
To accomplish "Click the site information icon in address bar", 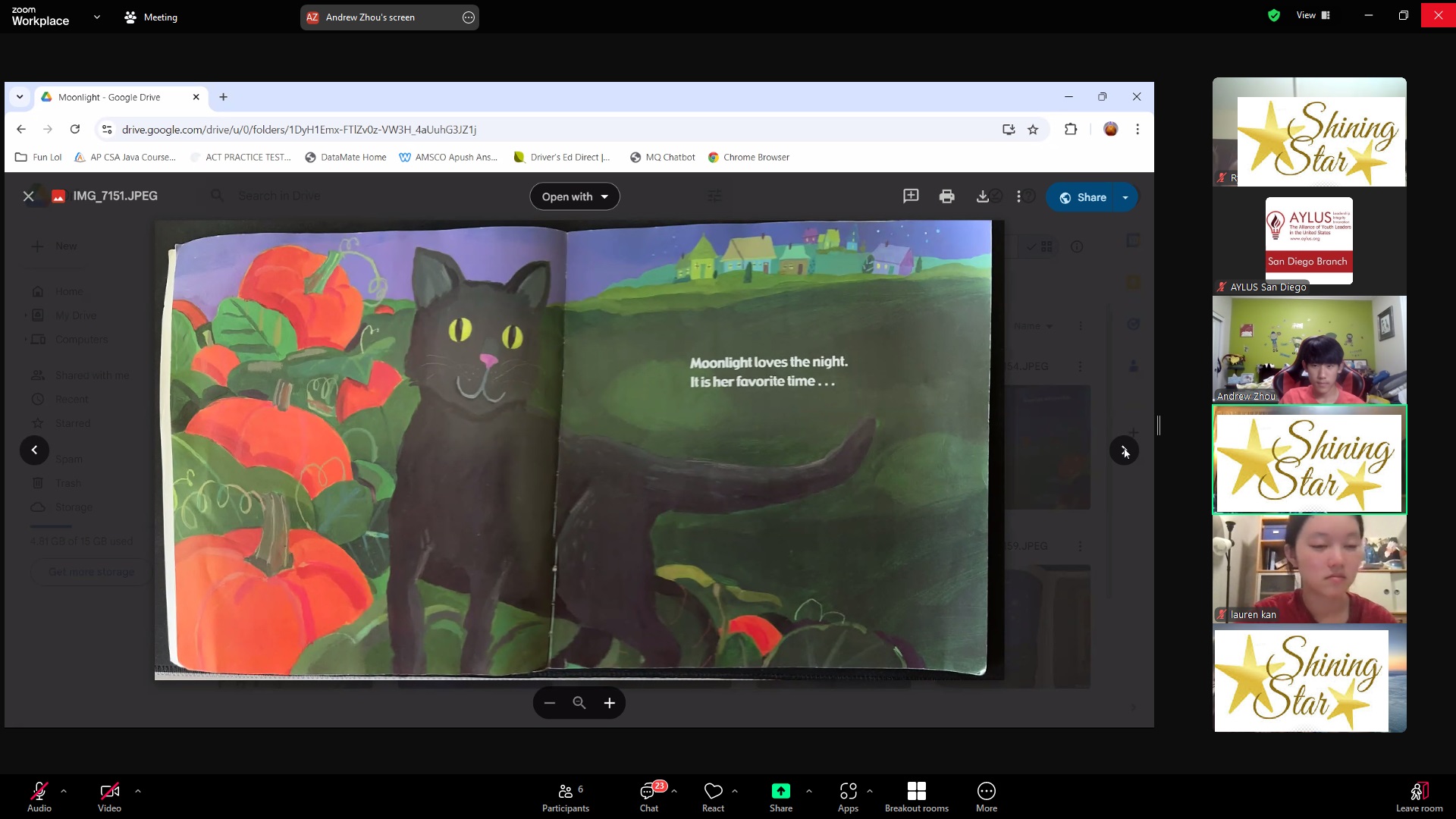I will [107, 130].
